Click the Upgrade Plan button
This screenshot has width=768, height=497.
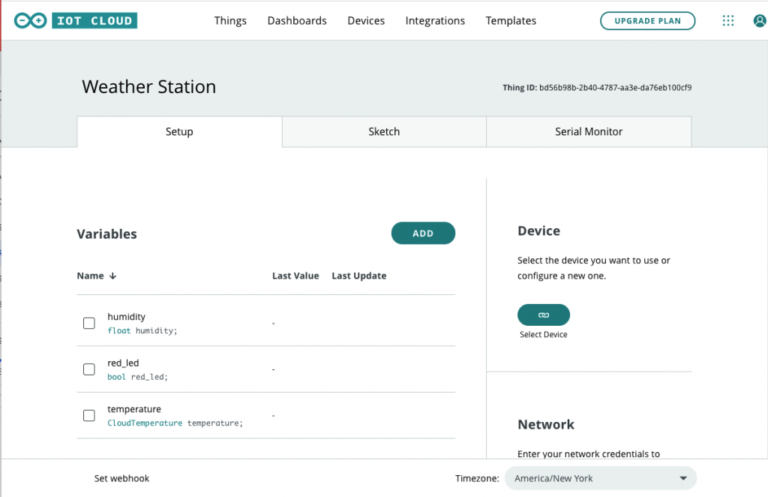(x=647, y=21)
